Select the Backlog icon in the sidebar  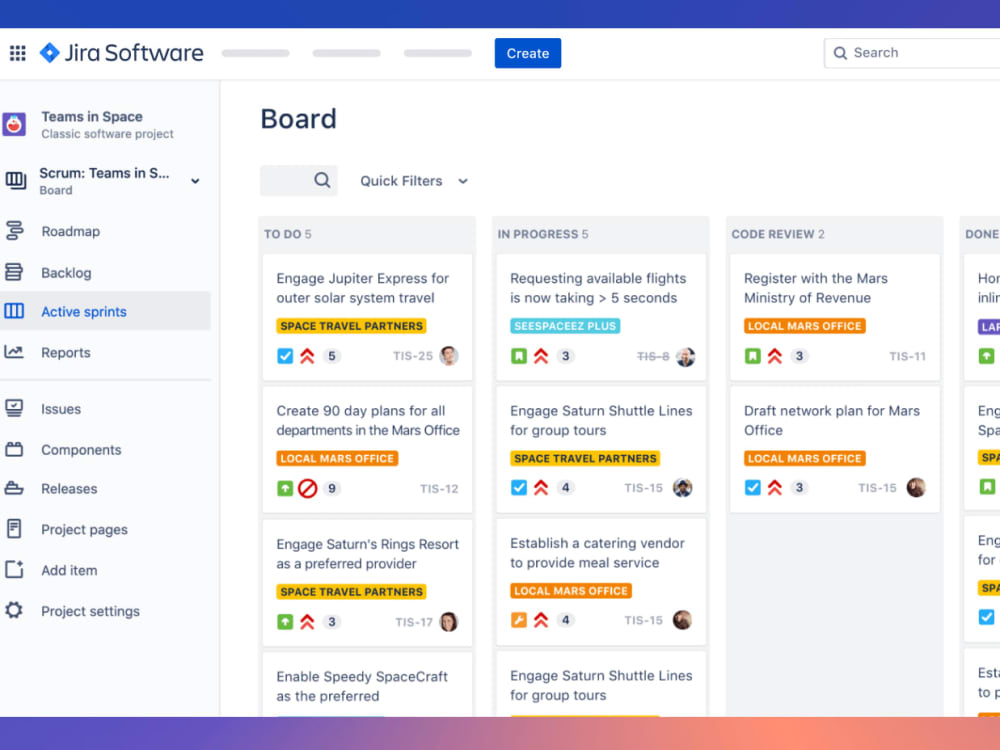pyautogui.click(x=17, y=272)
